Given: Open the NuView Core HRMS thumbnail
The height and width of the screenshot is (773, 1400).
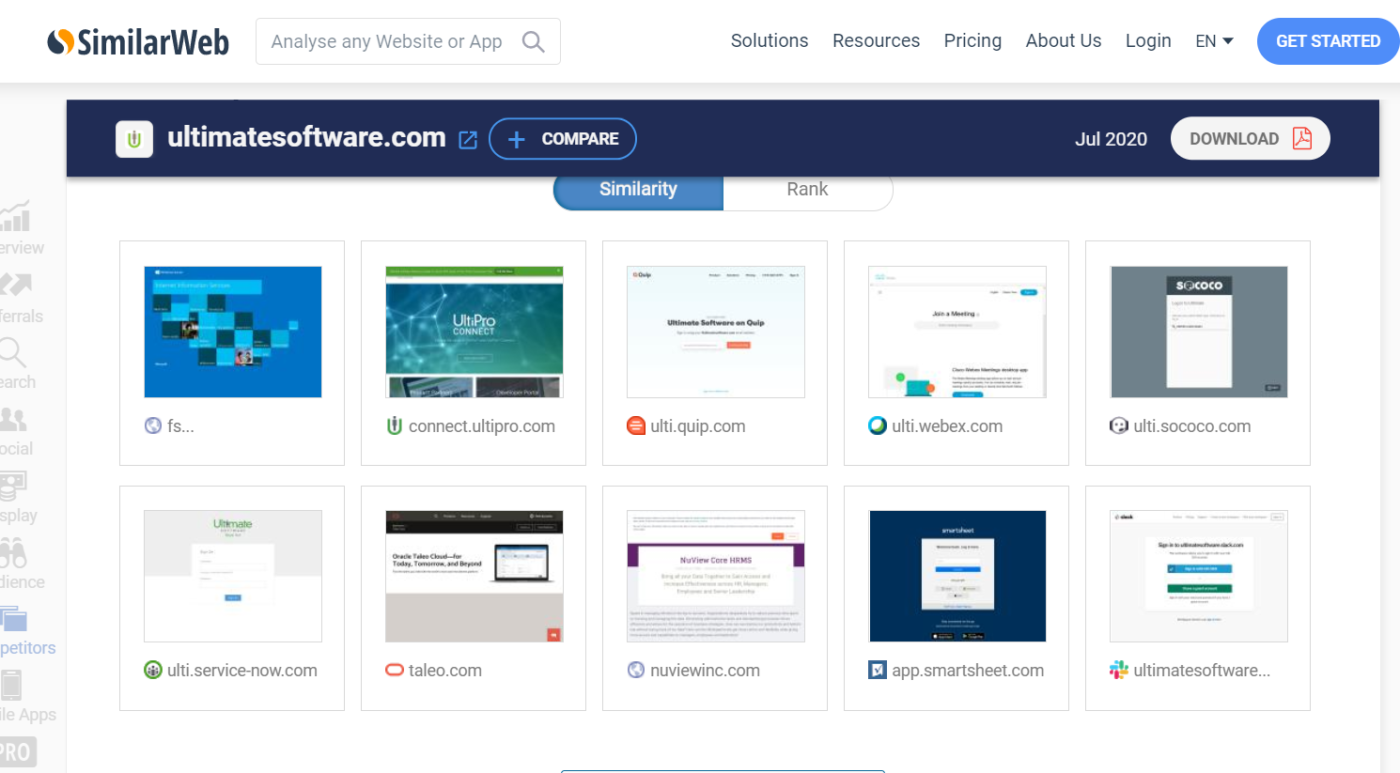Looking at the screenshot, I should (x=716, y=576).
